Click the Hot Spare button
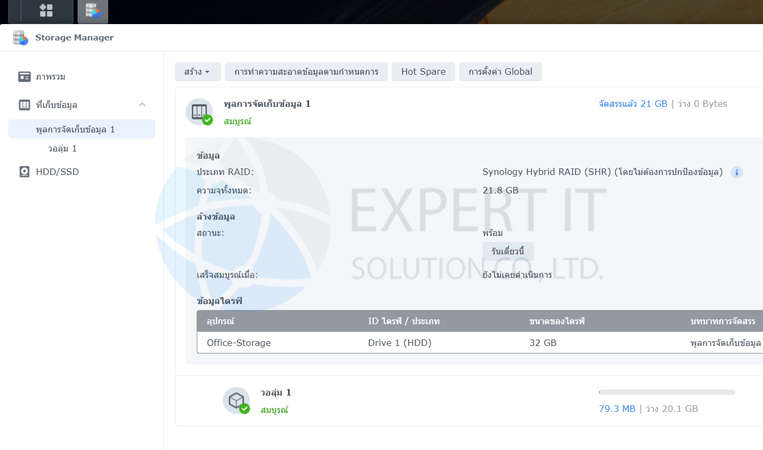 pos(423,72)
